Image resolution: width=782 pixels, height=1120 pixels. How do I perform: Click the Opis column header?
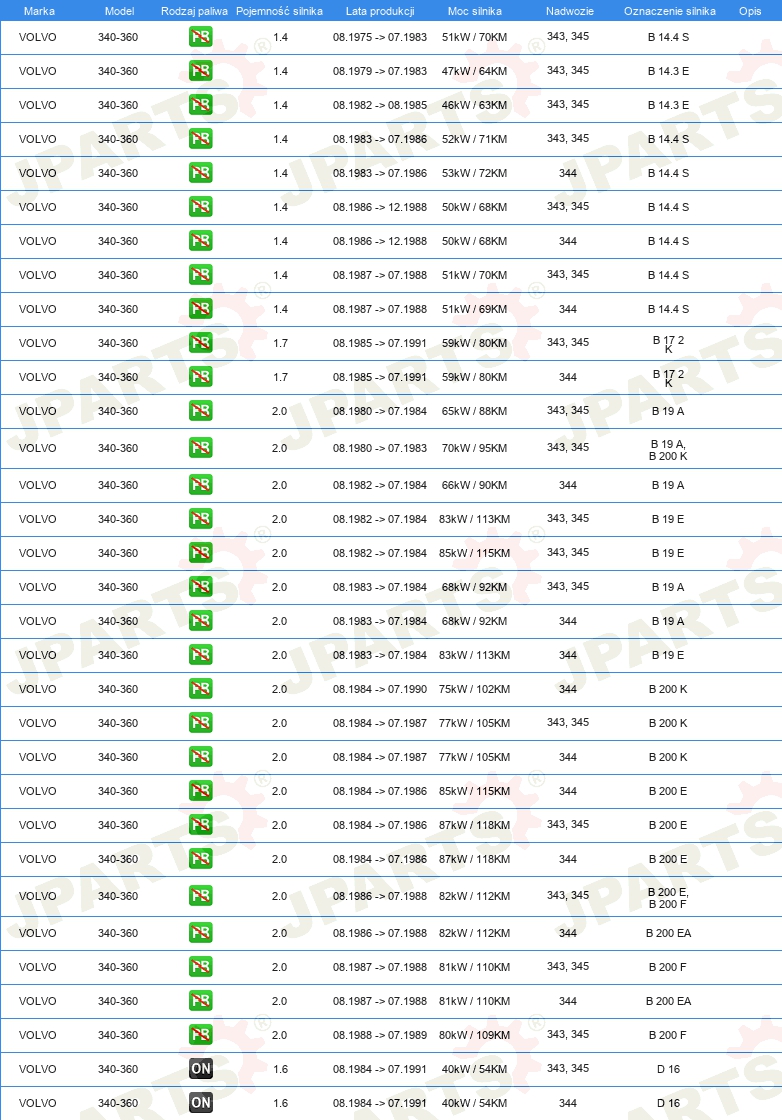click(750, 11)
